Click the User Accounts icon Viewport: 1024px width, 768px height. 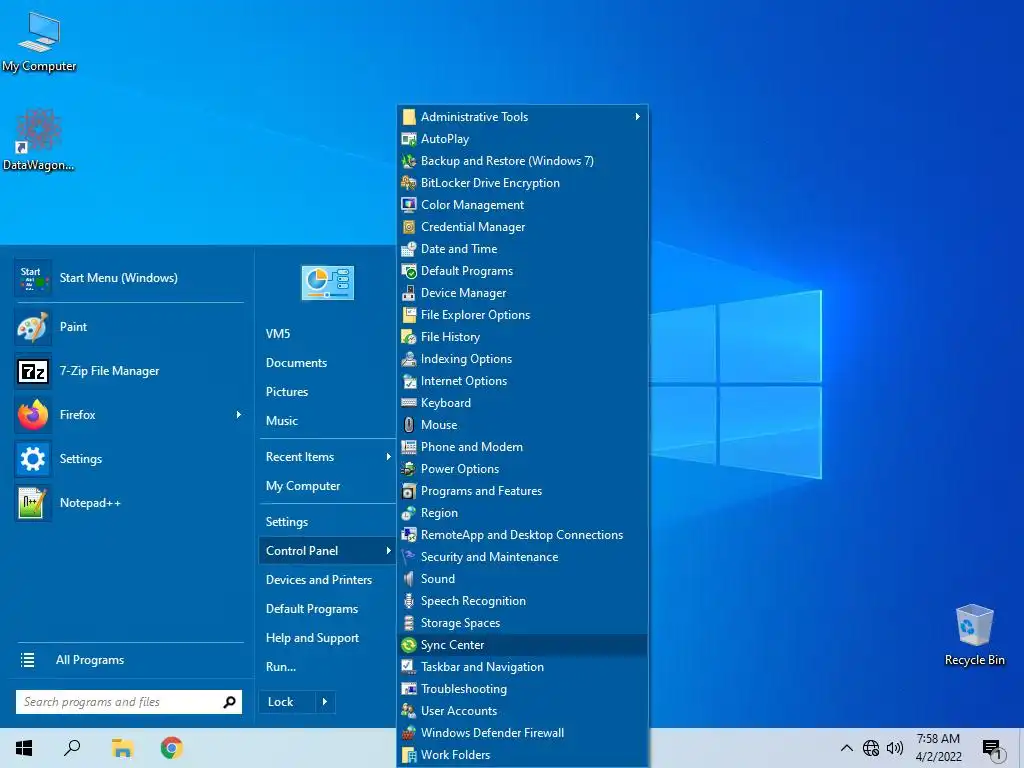click(409, 711)
